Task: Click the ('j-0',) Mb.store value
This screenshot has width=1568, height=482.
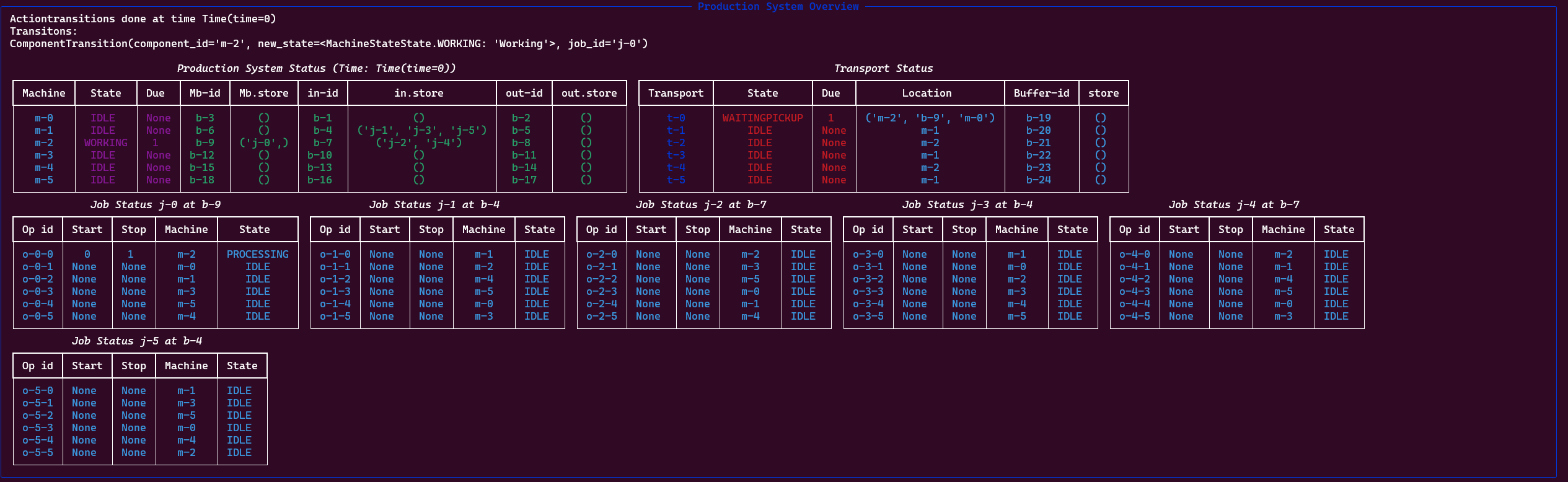Action: point(264,142)
